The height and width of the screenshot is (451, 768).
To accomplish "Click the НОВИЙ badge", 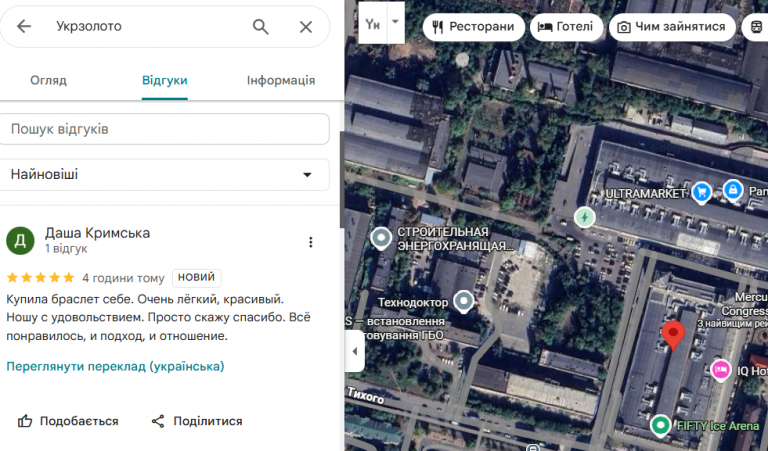I will pos(196,278).
